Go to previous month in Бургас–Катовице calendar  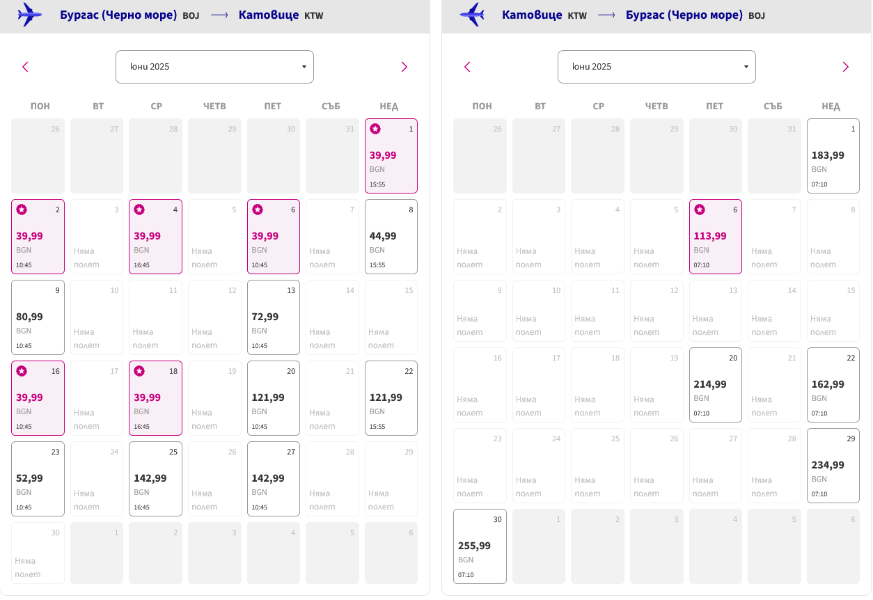25,67
